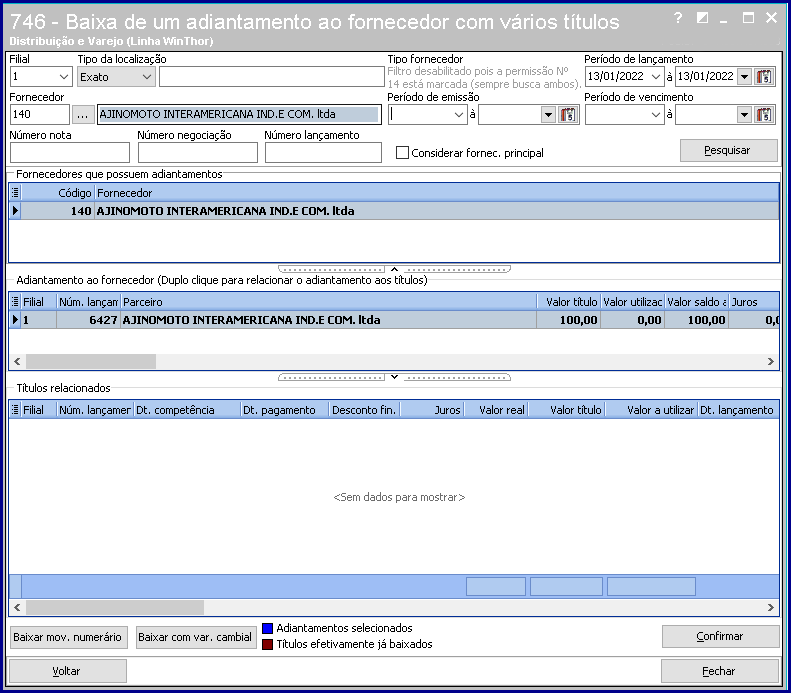This screenshot has height=693, width=791.
Task: Click the supplier lookup ellipsis button
Action: (83, 114)
